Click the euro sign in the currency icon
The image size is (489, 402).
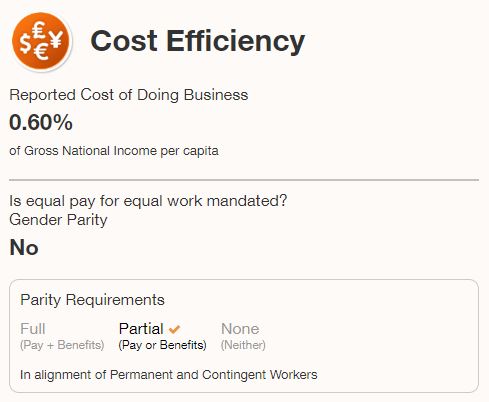tap(42, 52)
